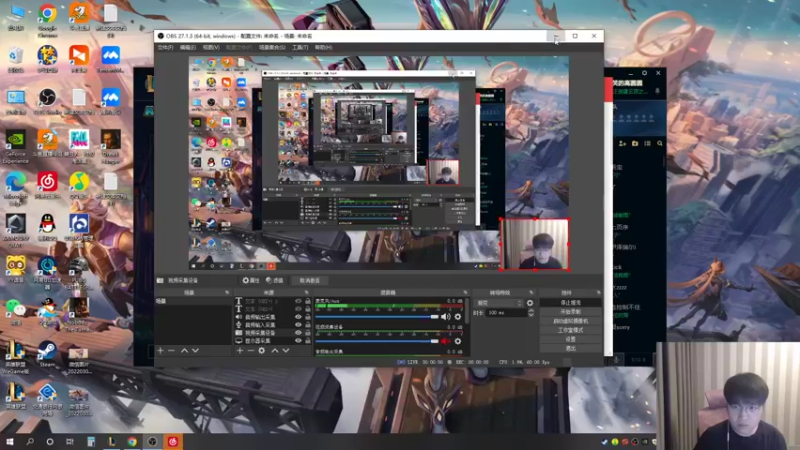This screenshot has height=450, width=800.
Task: Open OBS Studio desktop shortcut
Action: pos(47,101)
